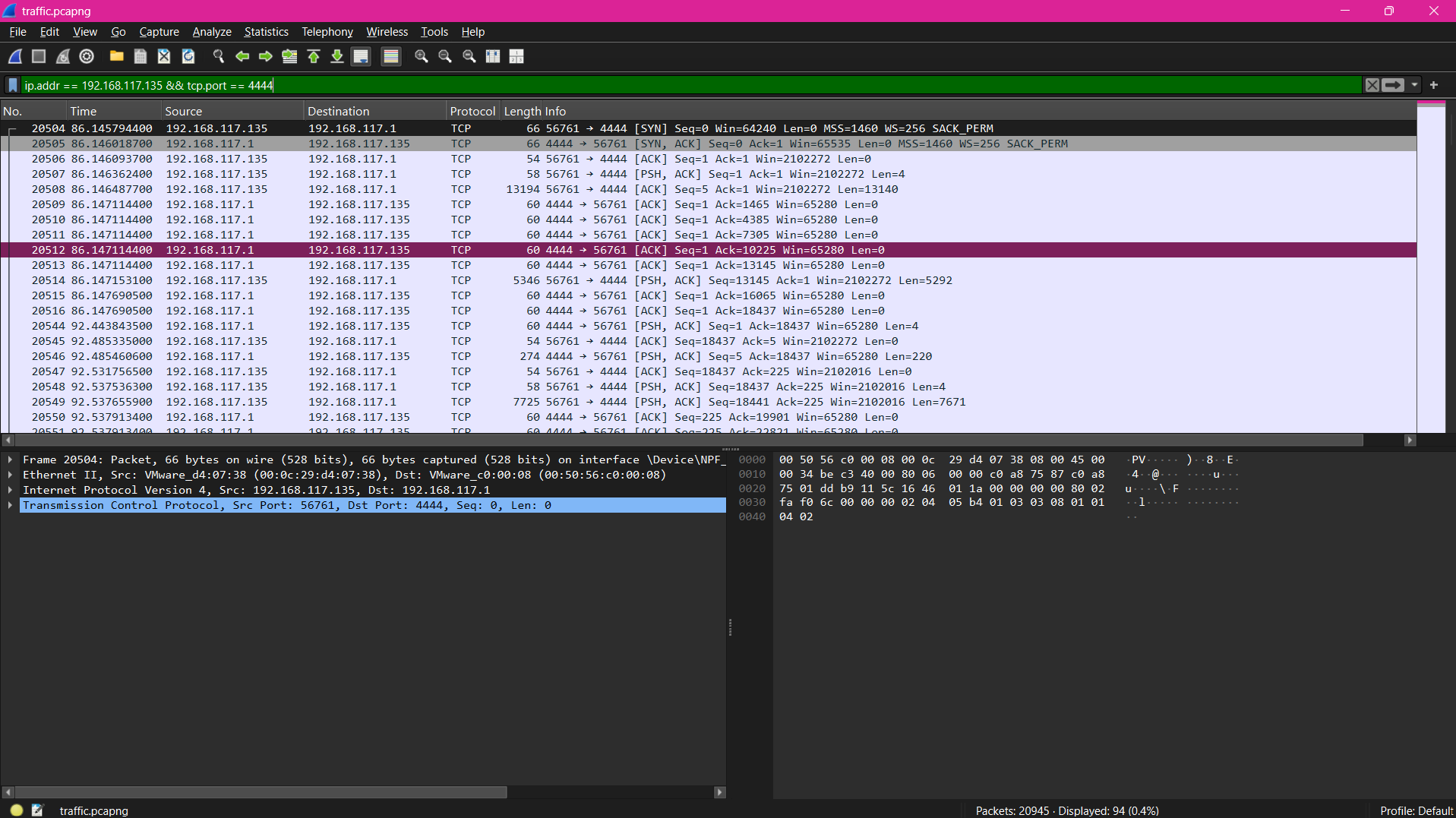The image size is (1456, 818).
Task: Click the Profile: Default status entry
Action: [1416, 810]
